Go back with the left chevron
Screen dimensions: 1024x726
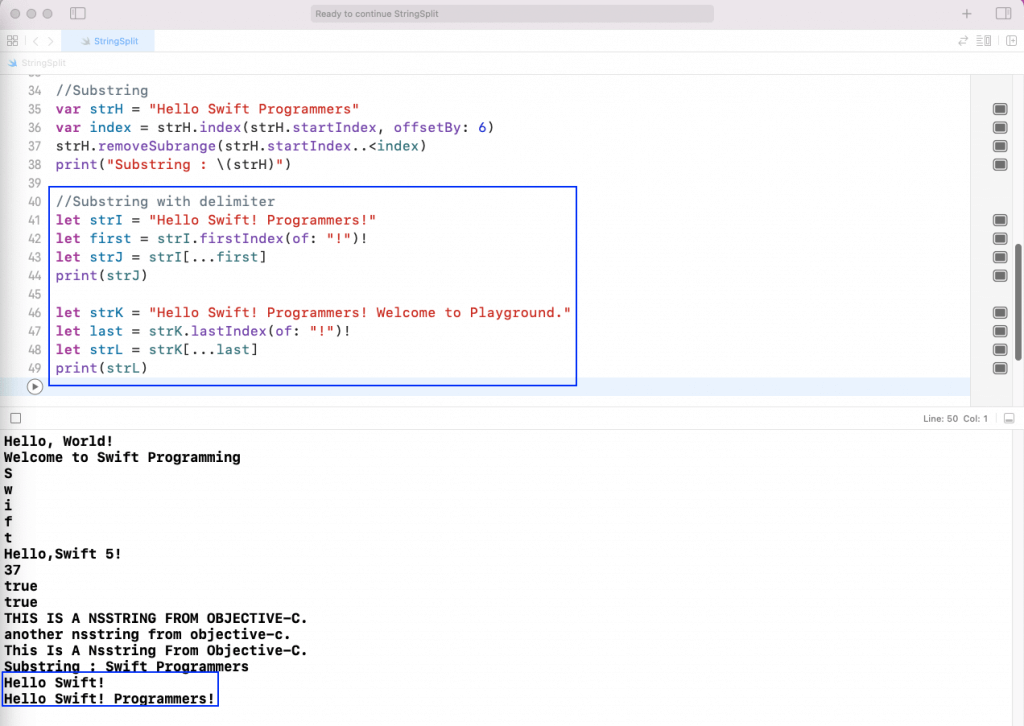tap(36, 41)
